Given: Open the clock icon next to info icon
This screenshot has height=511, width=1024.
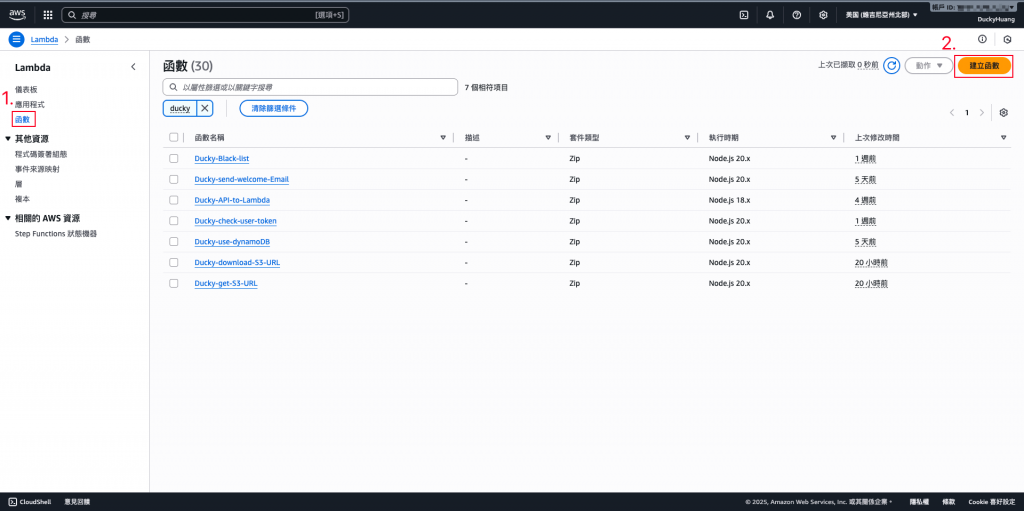Looking at the screenshot, I should coord(1007,39).
